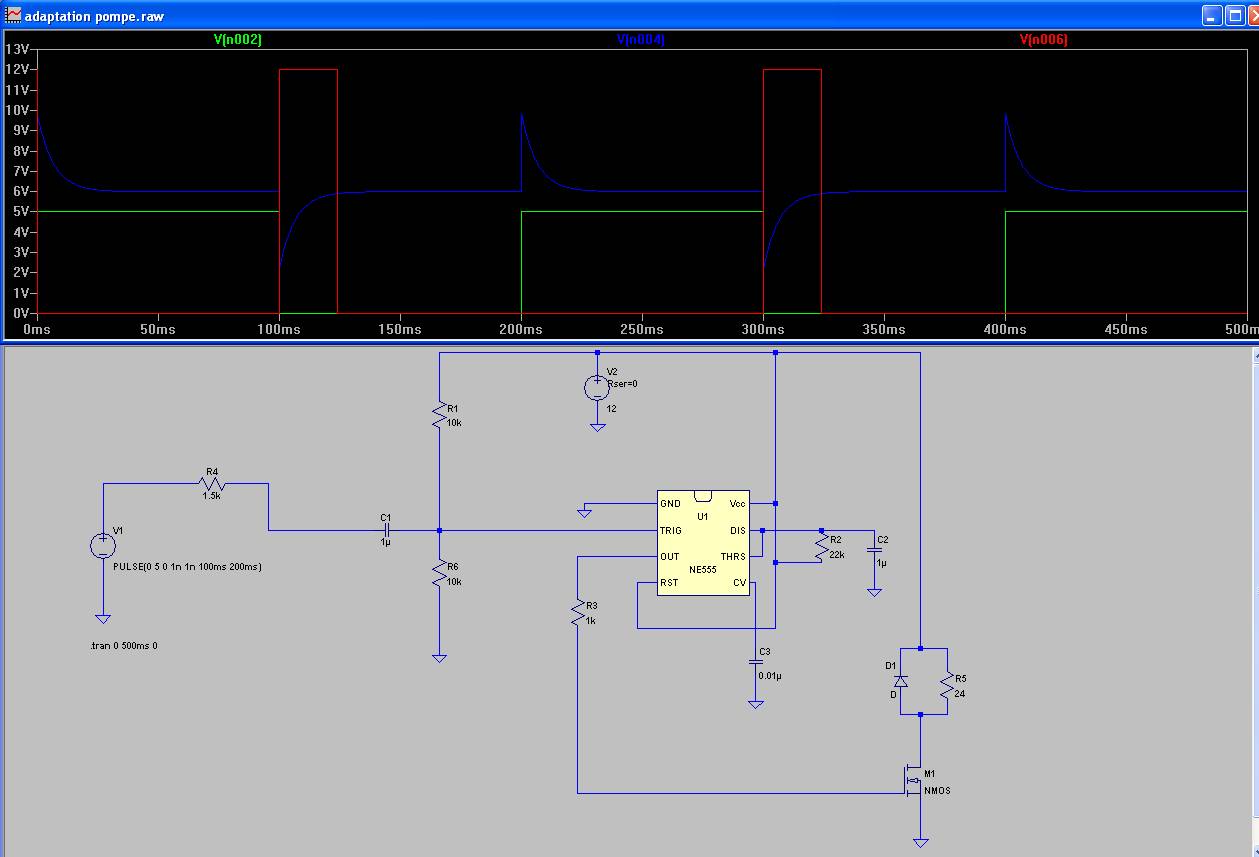Click the 22k value of resistor R2
1259x857 pixels.
tap(837, 554)
